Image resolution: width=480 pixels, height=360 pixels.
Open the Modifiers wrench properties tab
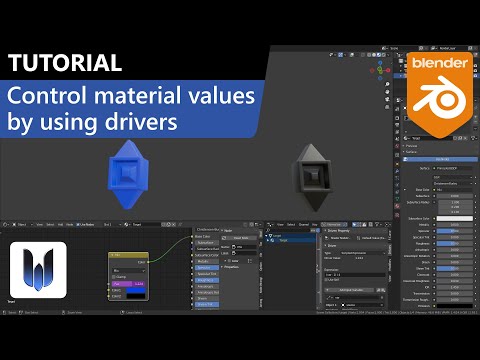coord(397,171)
